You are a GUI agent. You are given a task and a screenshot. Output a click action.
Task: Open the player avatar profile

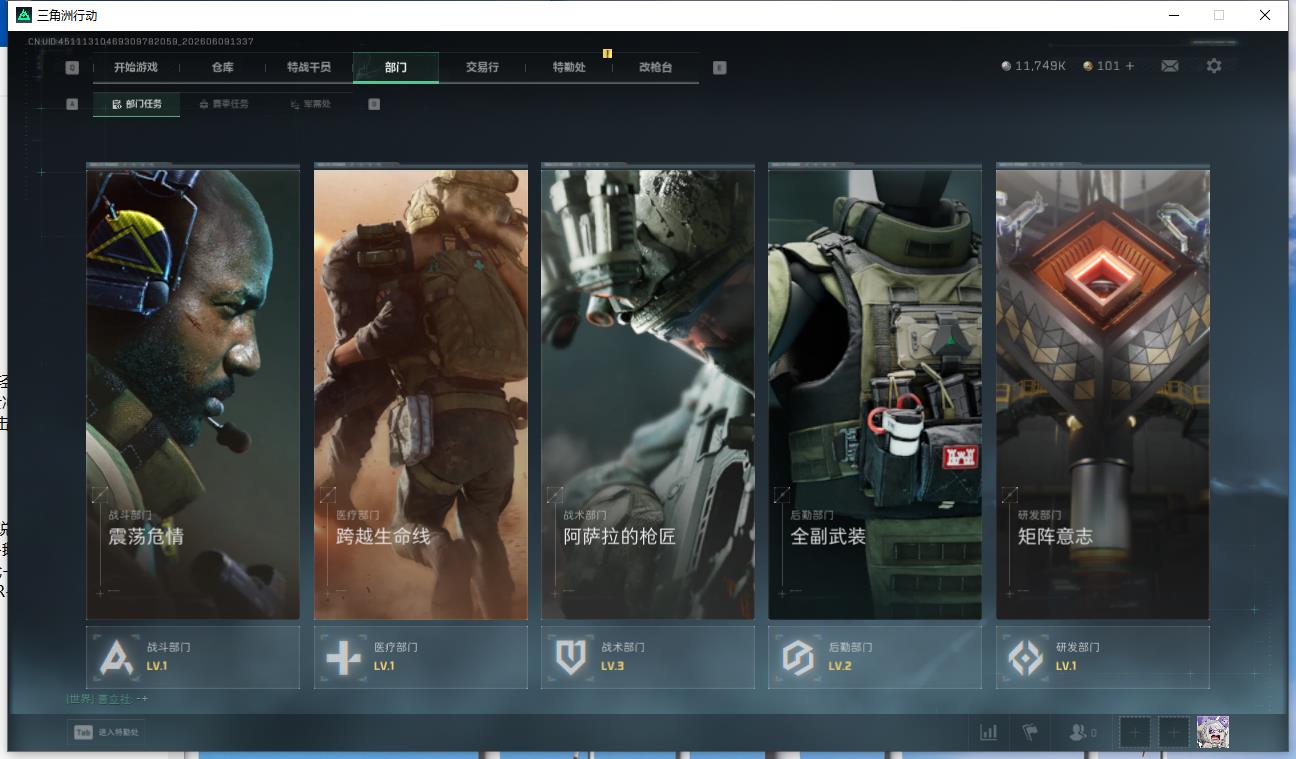[x=1213, y=732]
